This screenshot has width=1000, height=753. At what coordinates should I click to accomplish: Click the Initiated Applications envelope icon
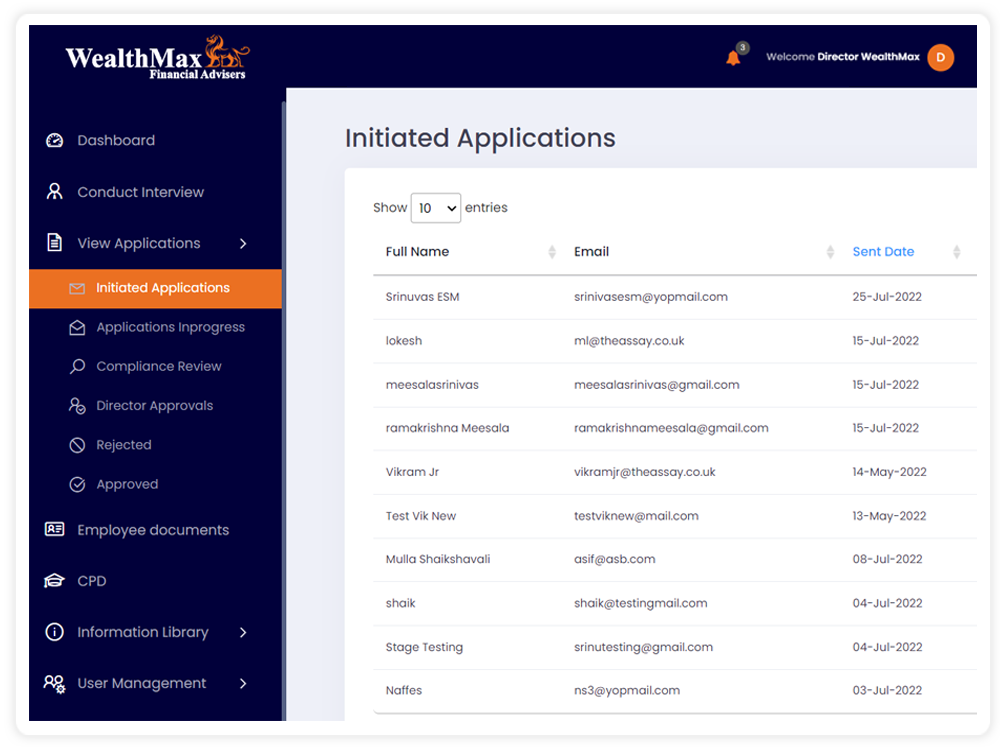click(77, 288)
